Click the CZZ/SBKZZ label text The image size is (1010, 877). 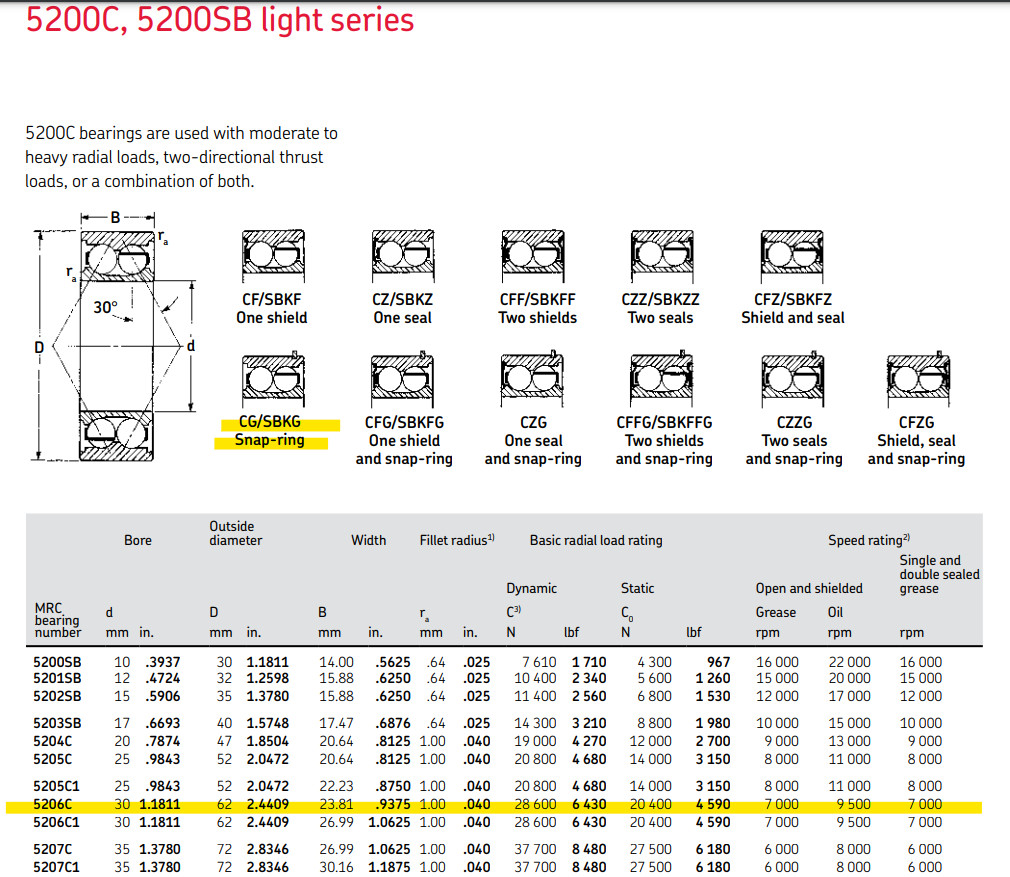(x=660, y=299)
